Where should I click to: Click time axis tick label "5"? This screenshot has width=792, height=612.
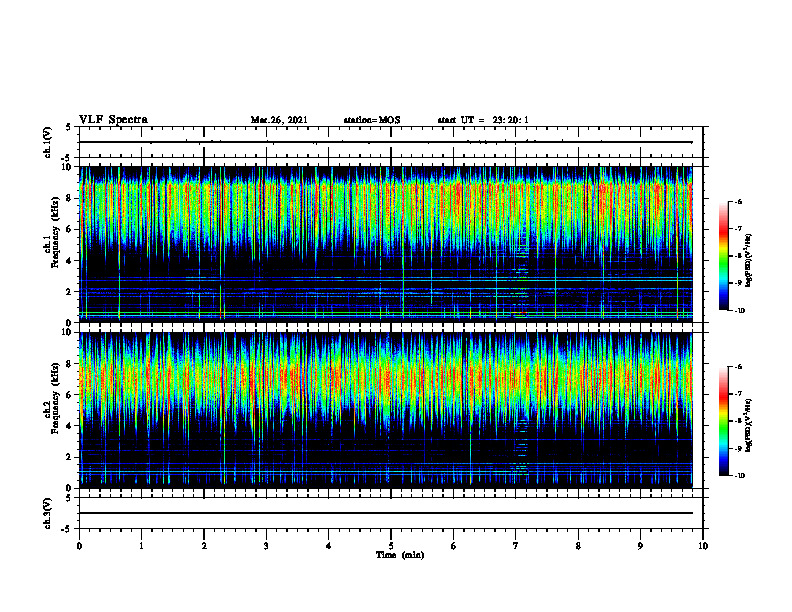click(x=391, y=546)
